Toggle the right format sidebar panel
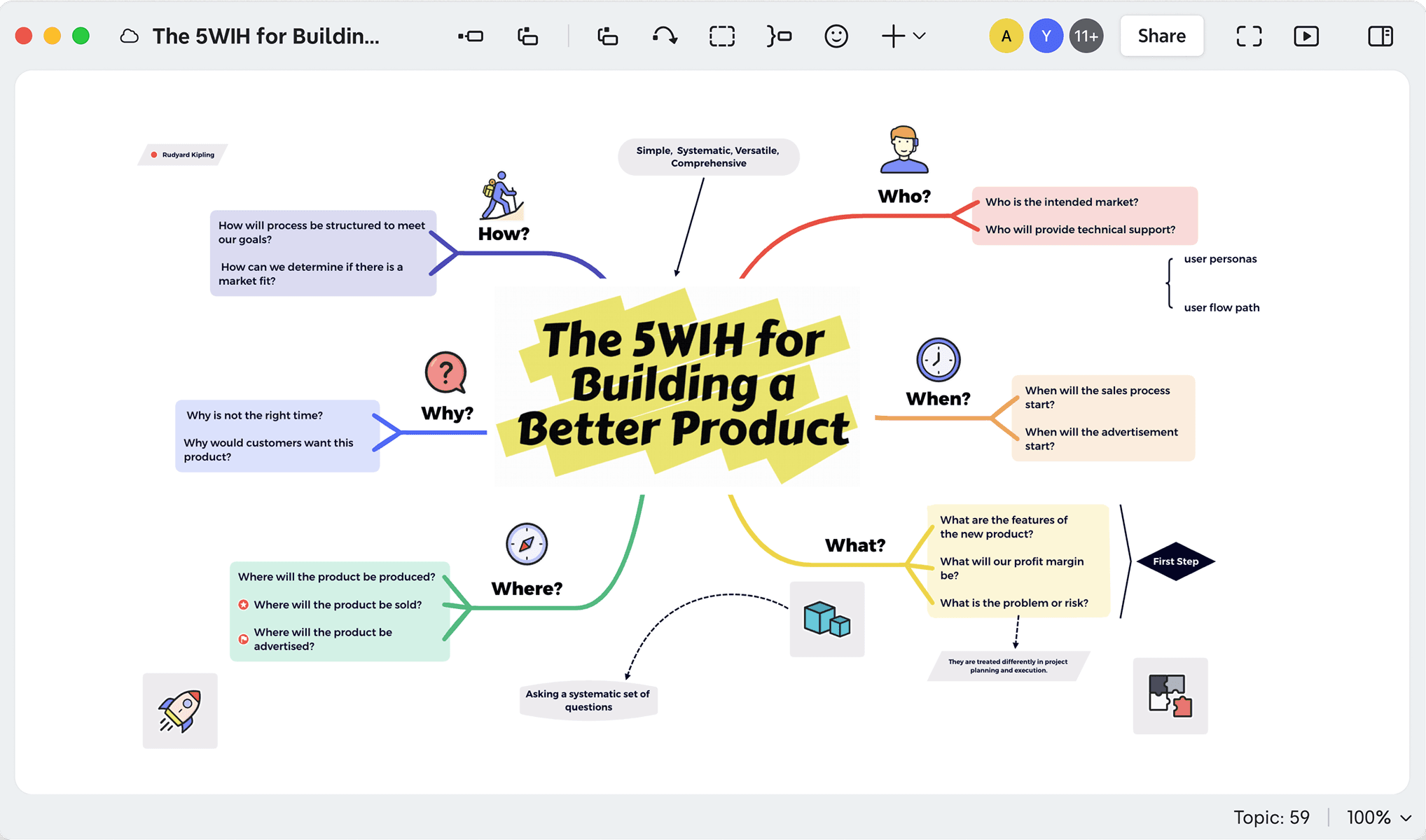1426x840 pixels. point(1380,36)
